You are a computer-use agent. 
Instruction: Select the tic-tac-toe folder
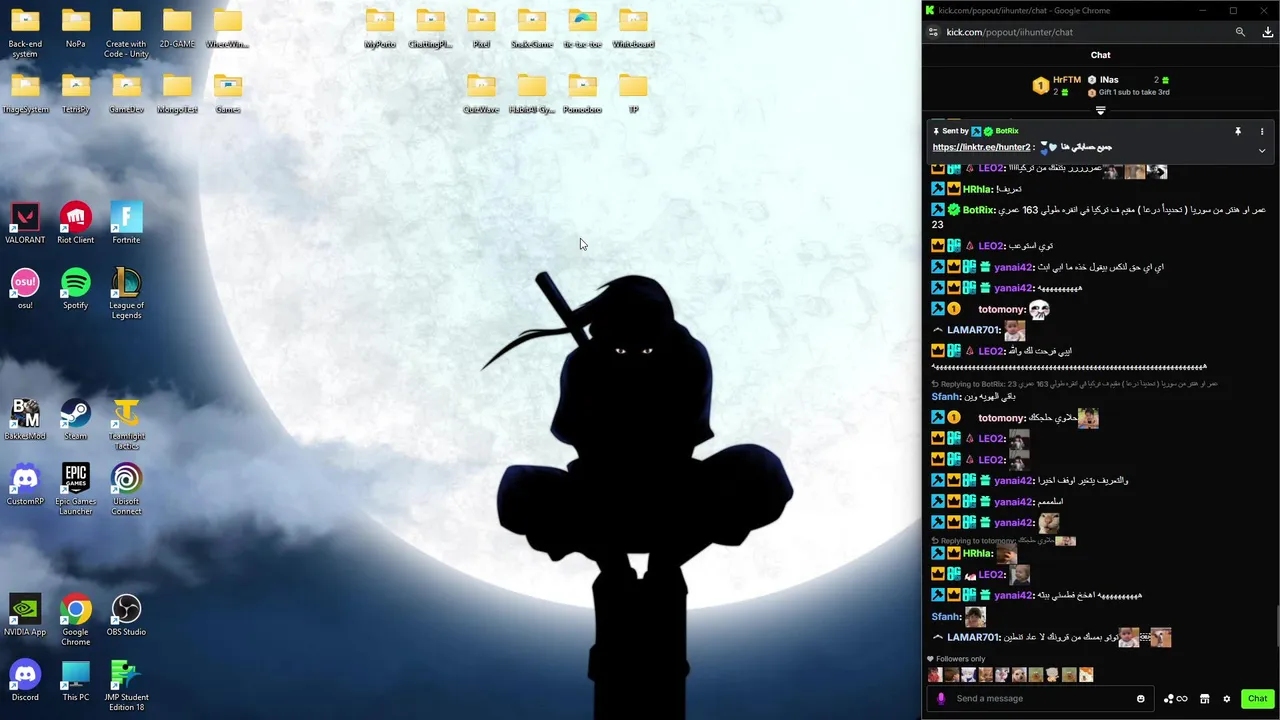point(583,28)
